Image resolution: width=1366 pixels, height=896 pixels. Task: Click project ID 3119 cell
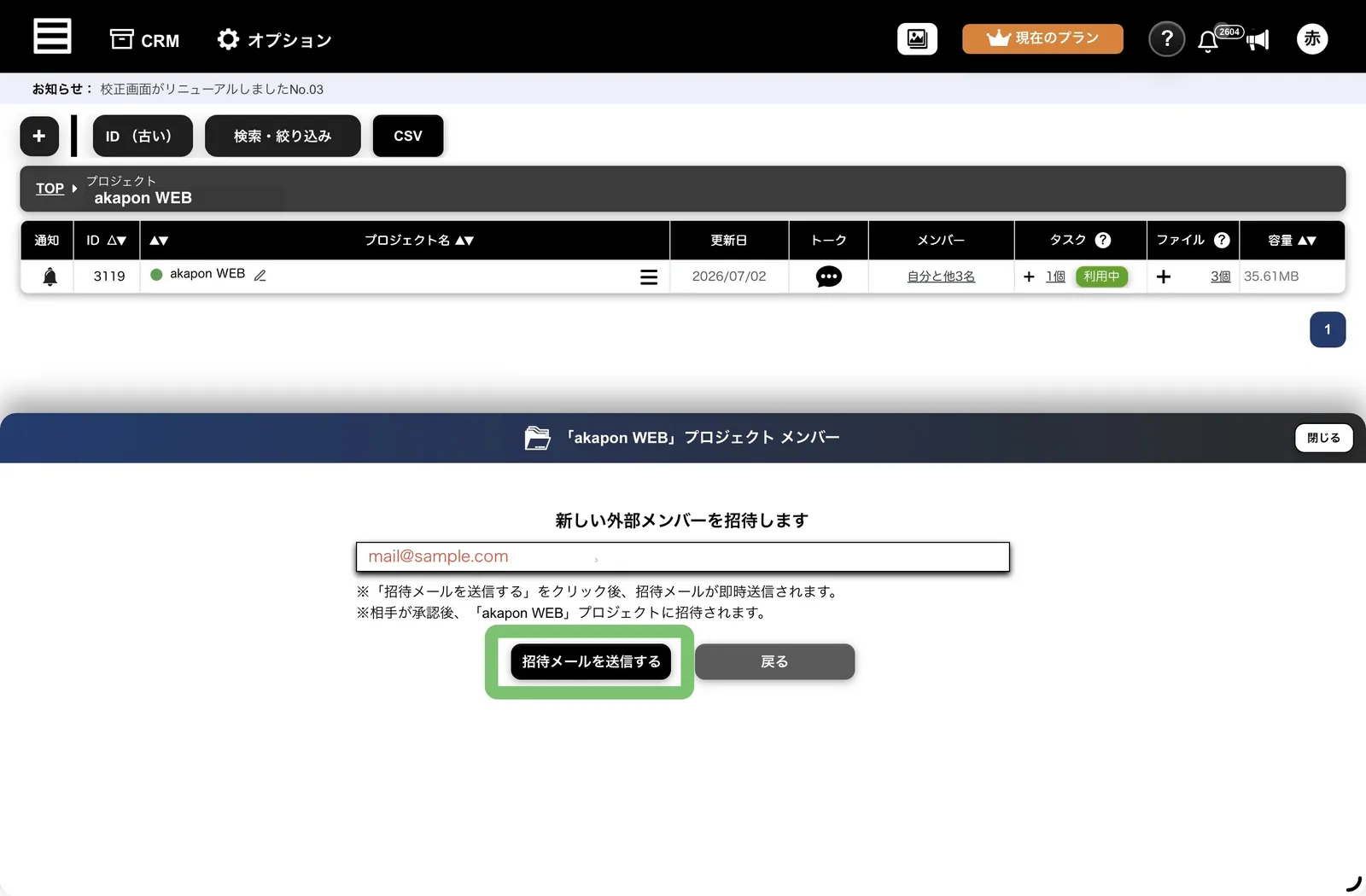coord(109,276)
